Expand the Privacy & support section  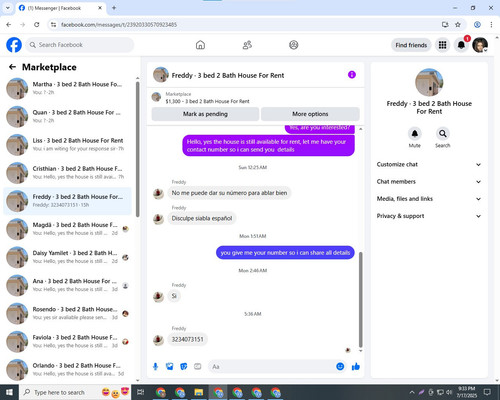(x=429, y=216)
